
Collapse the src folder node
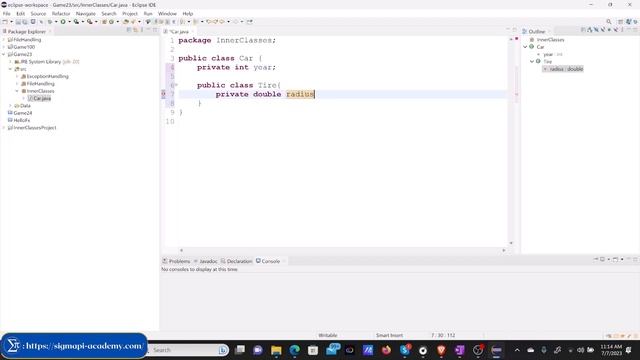(x=11, y=69)
